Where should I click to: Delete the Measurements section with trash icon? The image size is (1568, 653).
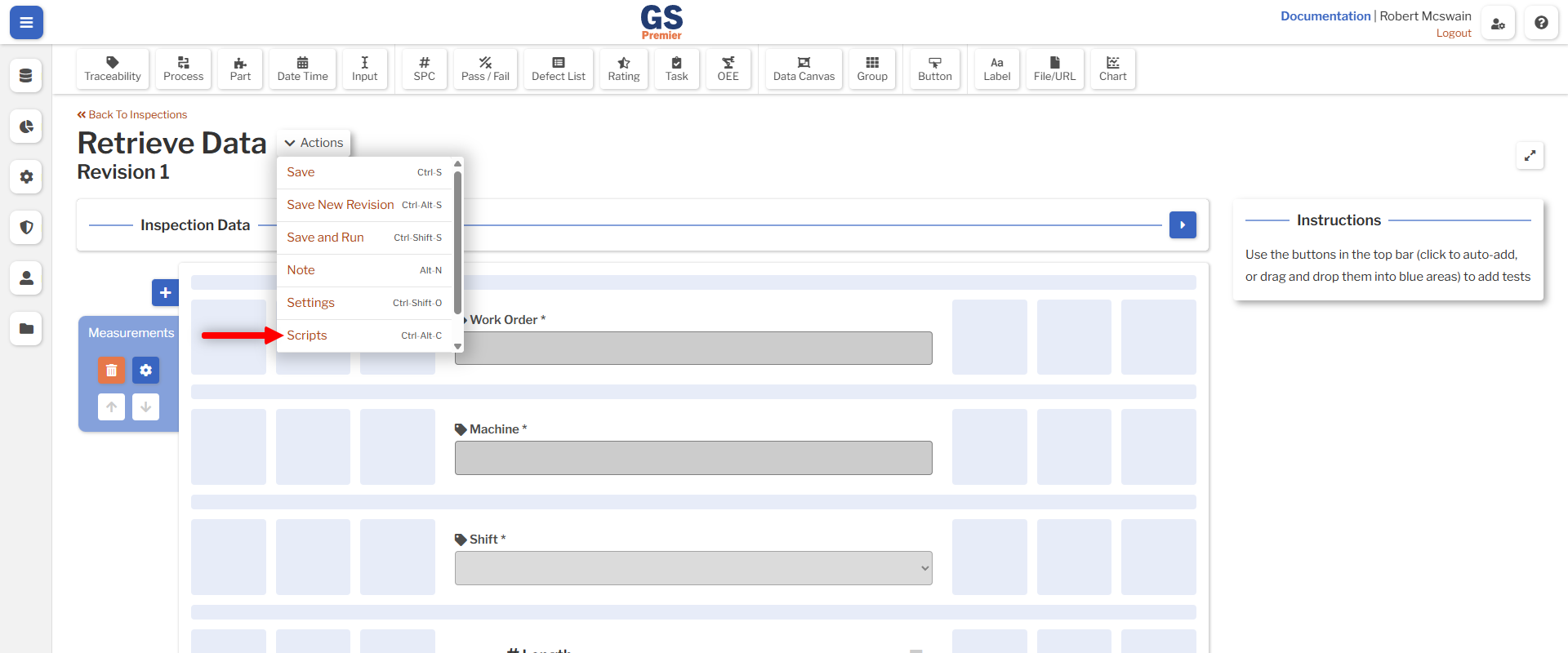[x=112, y=370]
